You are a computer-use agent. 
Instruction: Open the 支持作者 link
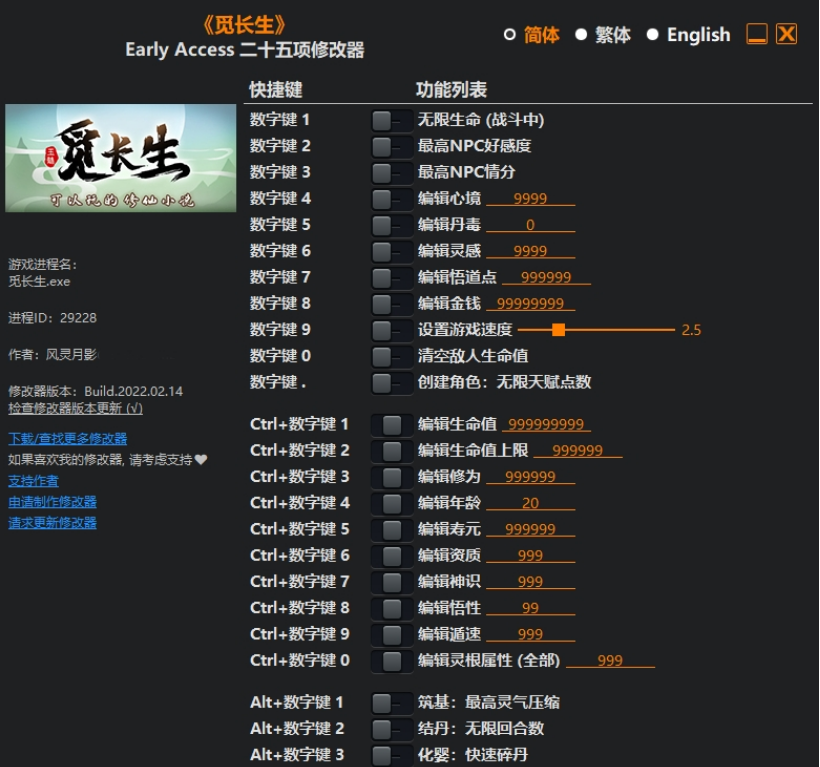point(33,480)
